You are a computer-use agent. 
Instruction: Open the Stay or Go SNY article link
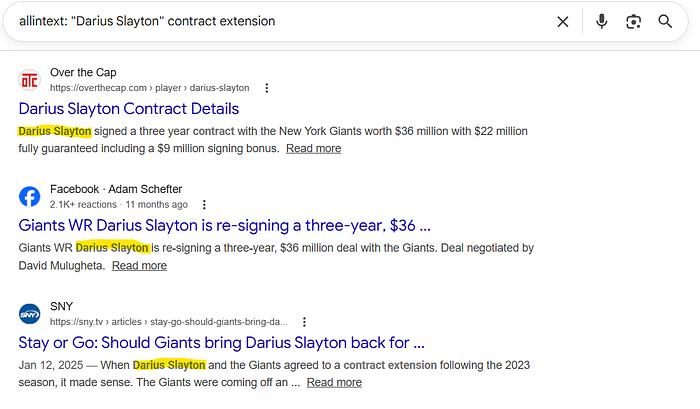pos(221,343)
